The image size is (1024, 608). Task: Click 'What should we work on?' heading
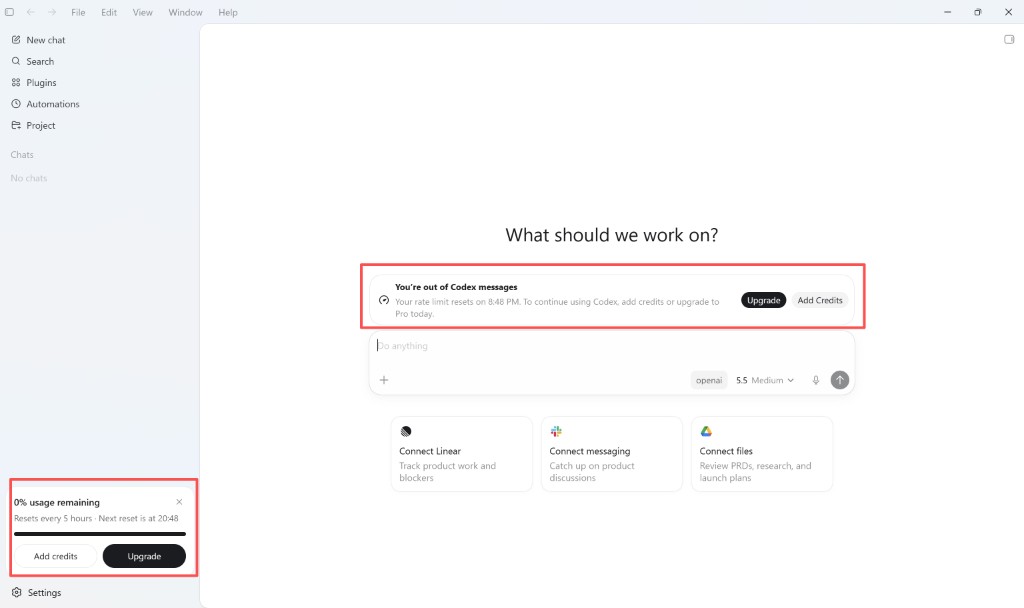click(612, 235)
